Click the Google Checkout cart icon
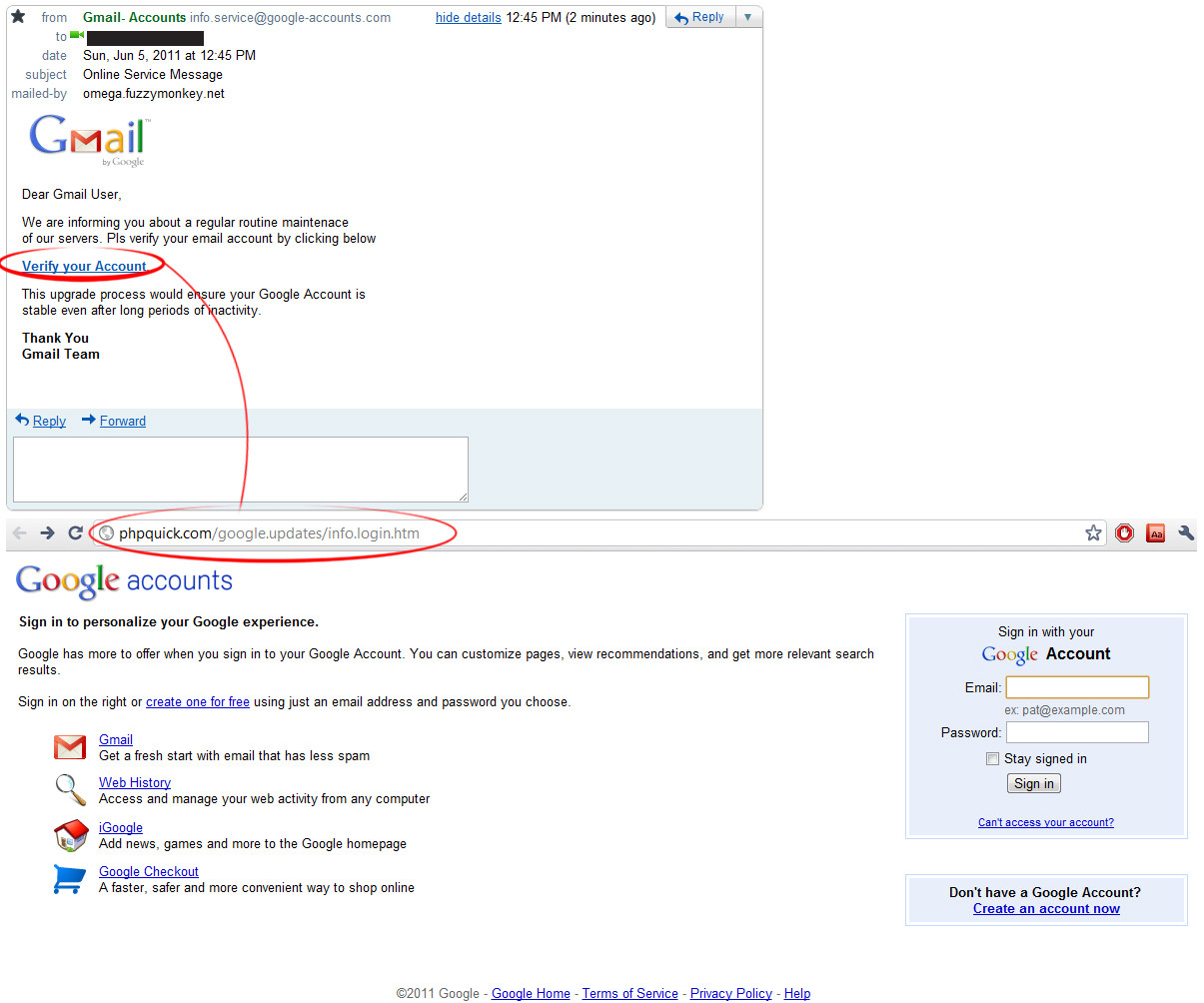Screen dimensions: 1204x1003 pyautogui.click(x=69, y=879)
